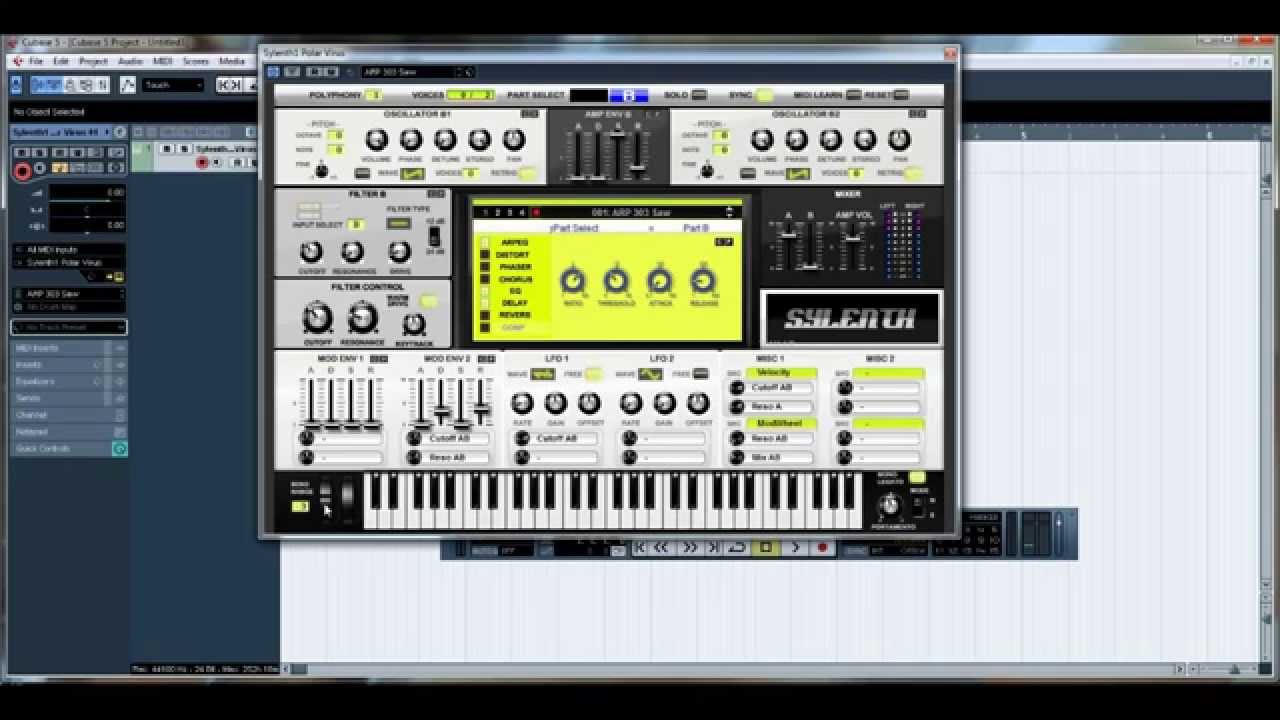
Task: Adjust the compressor Release knob
Action: click(703, 281)
